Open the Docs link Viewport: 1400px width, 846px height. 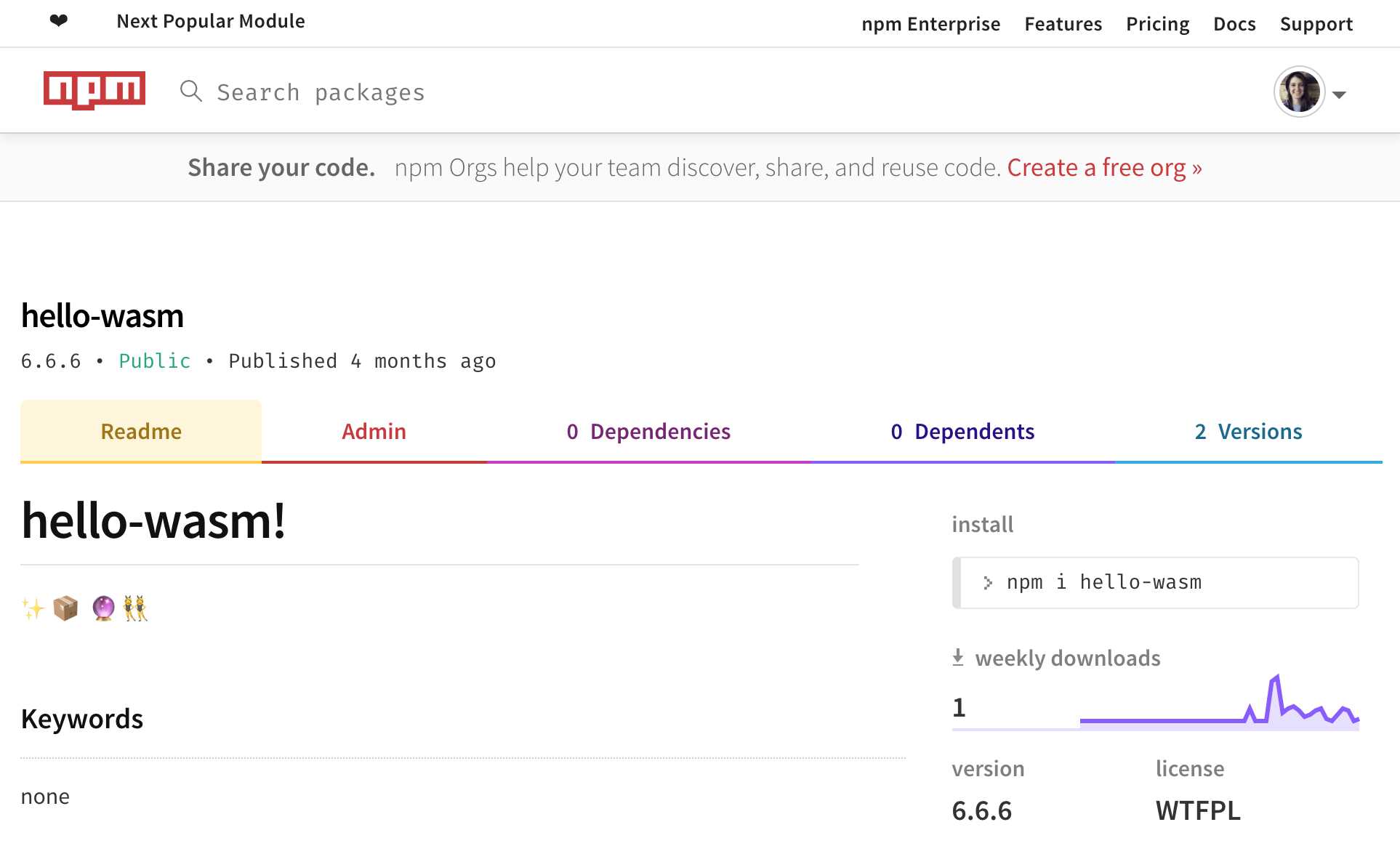pos(1234,24)
